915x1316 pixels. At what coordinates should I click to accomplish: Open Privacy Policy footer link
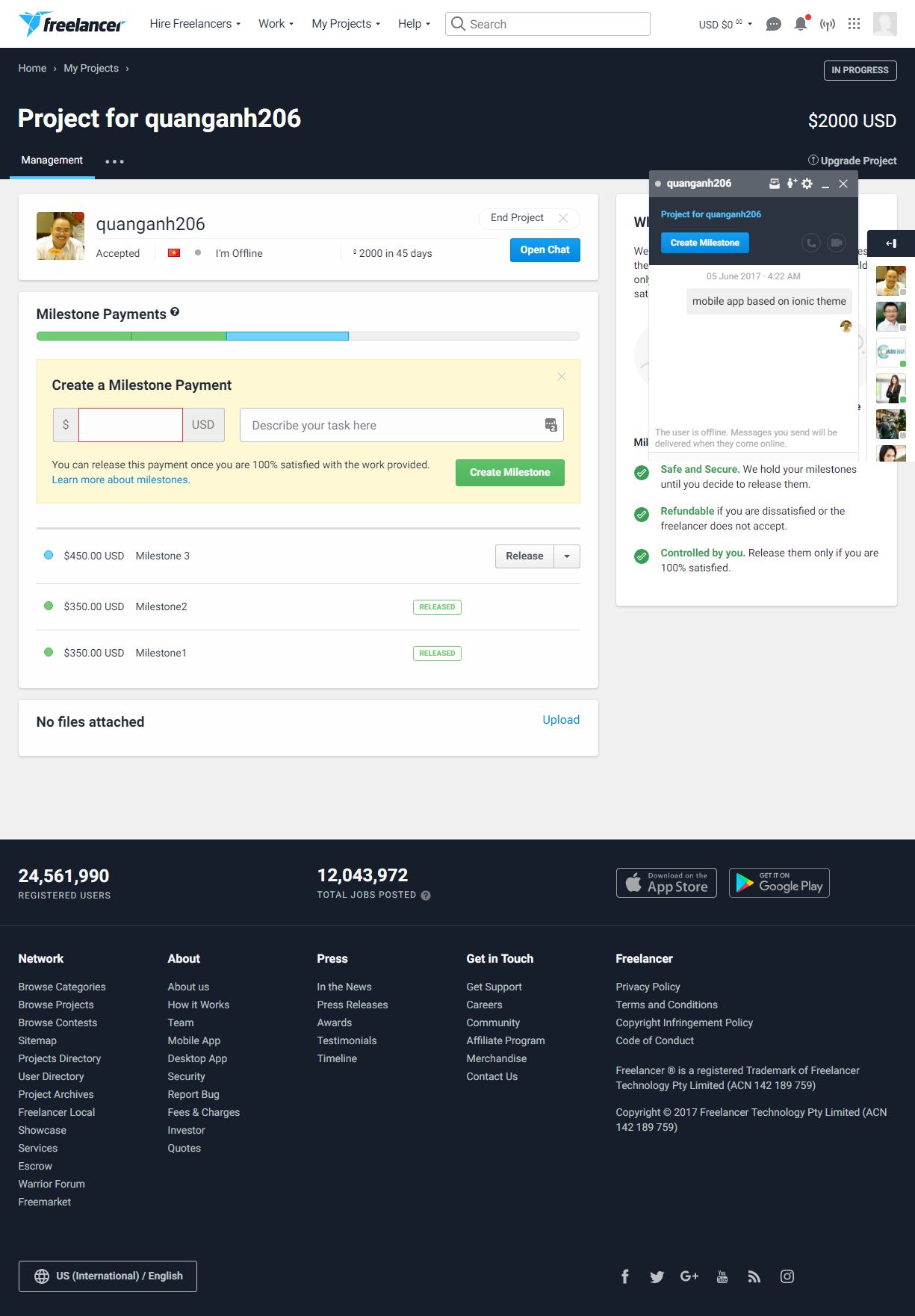pos(648,987)
